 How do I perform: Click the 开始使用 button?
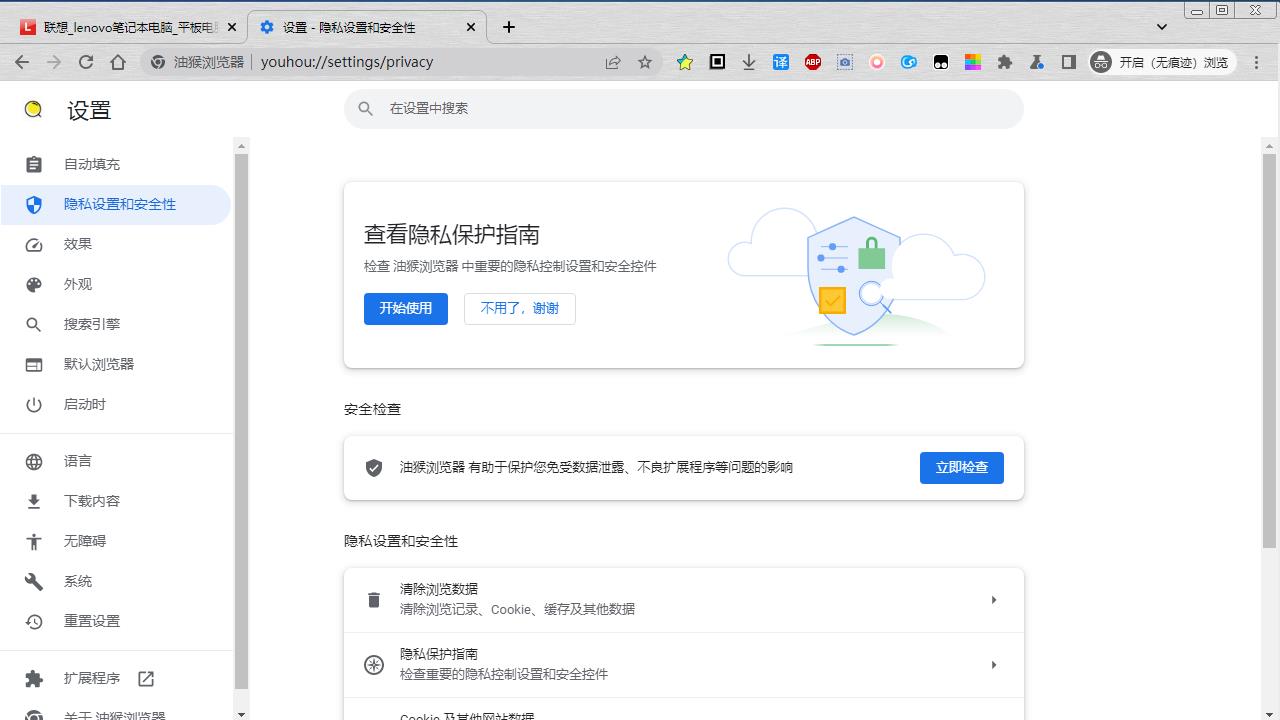405,308
